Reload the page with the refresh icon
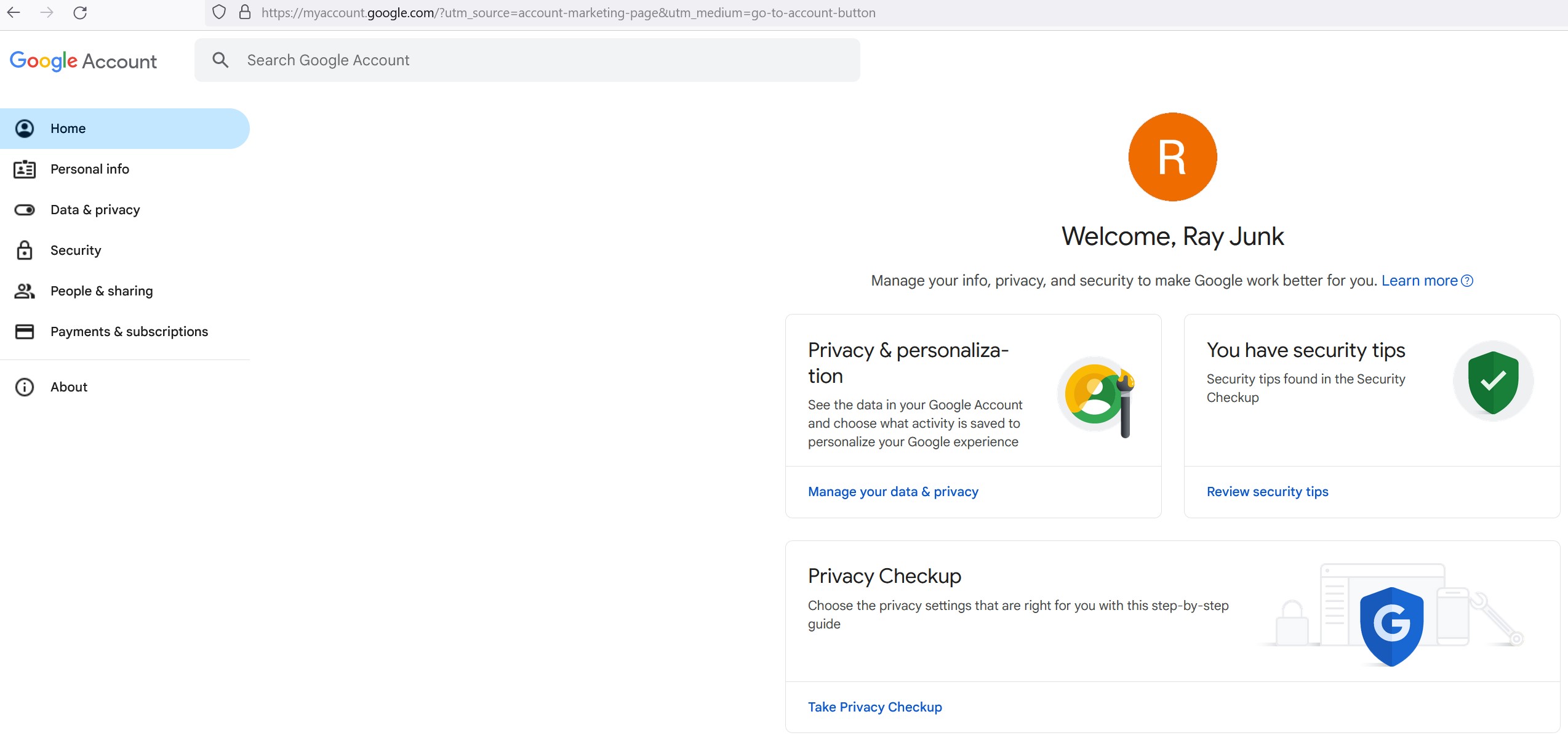This screenshot has width=1568, height=746. (80, 12)
